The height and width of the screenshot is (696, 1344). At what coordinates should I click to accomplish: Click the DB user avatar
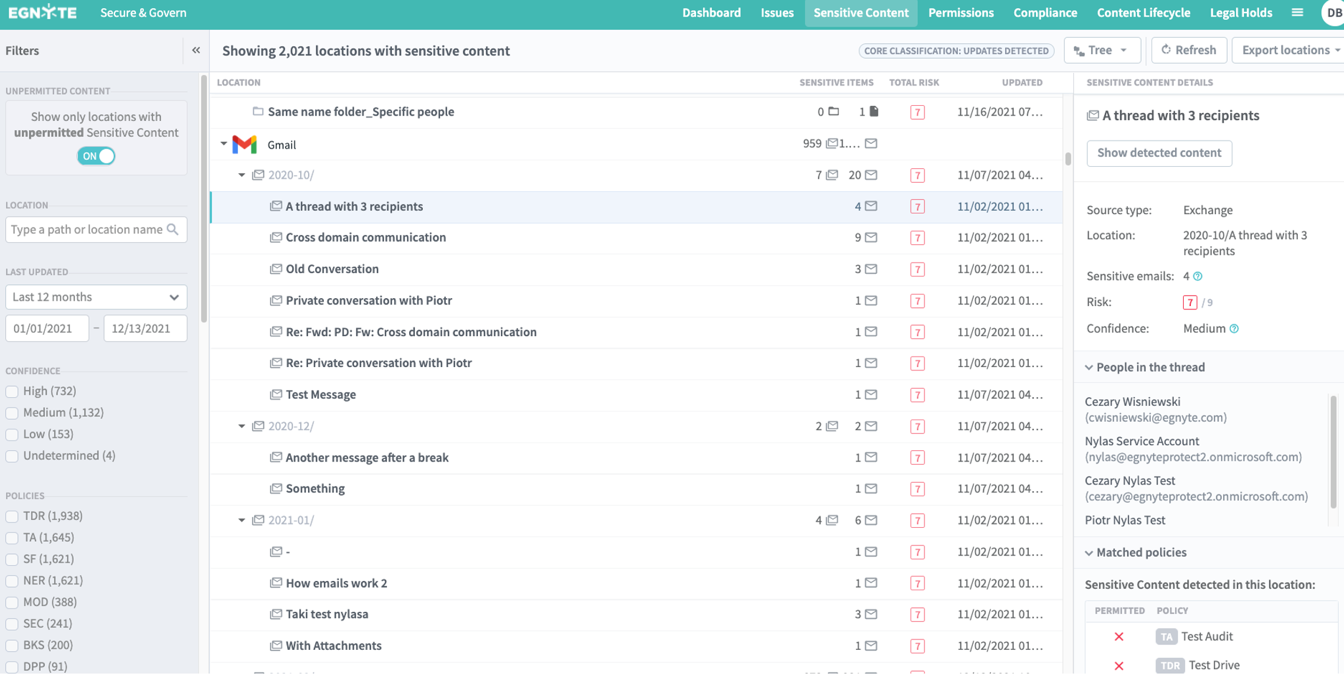tap(1333, 13)
